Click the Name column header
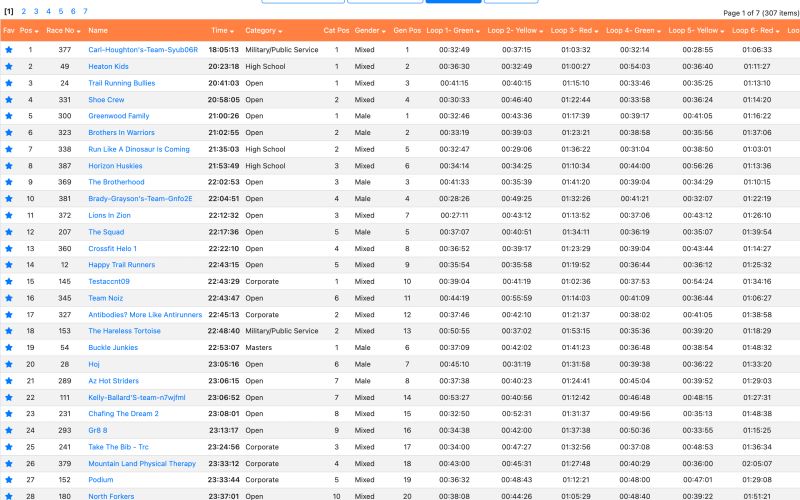Screen dimensions: 800x500 [98, 31]
